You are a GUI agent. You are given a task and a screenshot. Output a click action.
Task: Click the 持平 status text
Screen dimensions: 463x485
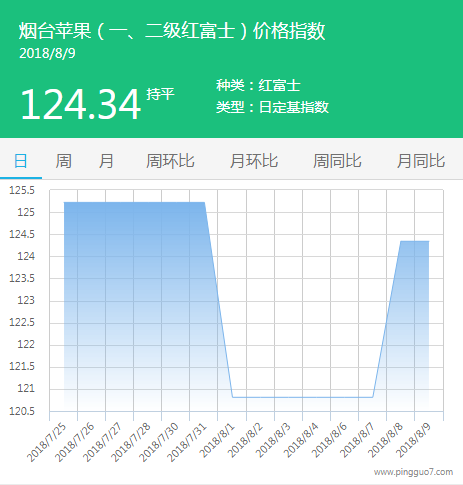pyautogui.click(x=160, y=94)
